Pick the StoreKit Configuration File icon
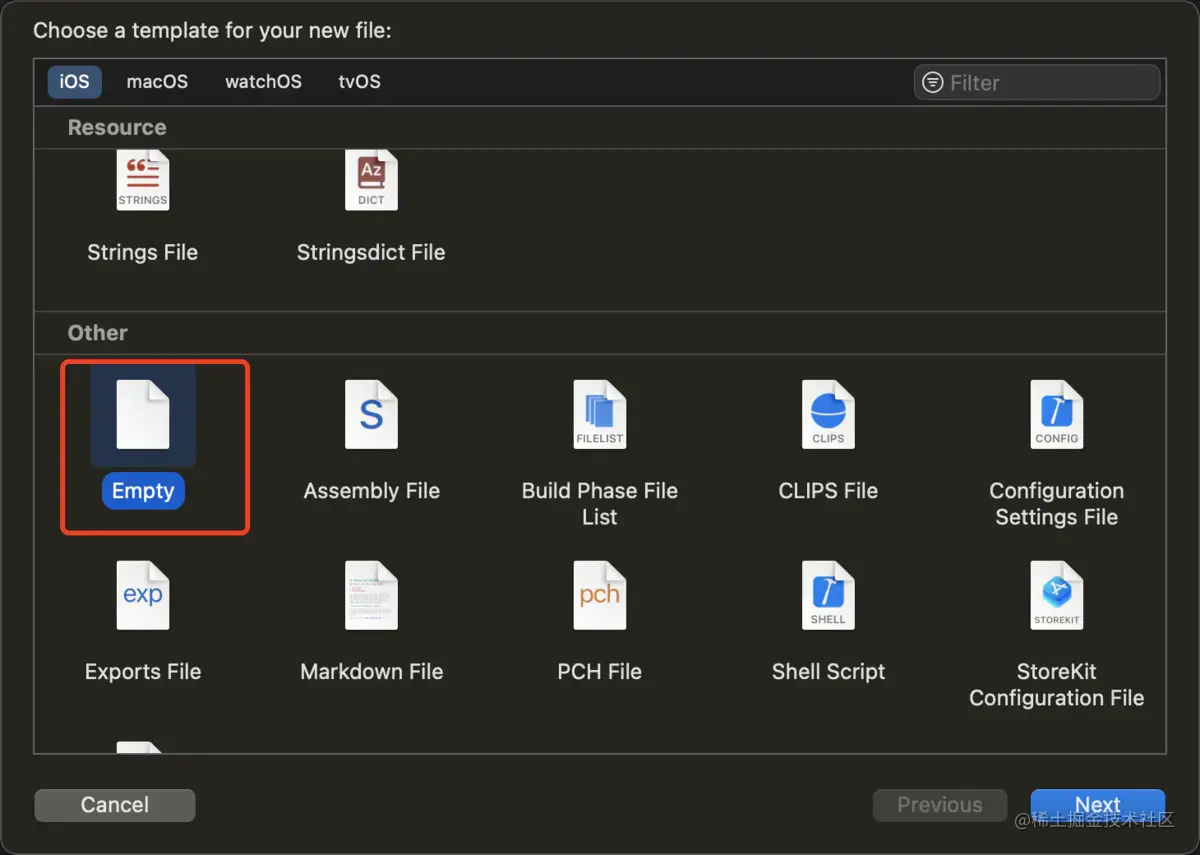Image resolution: width=1200 pixels, height=855 pixels. coord(1056,595)
